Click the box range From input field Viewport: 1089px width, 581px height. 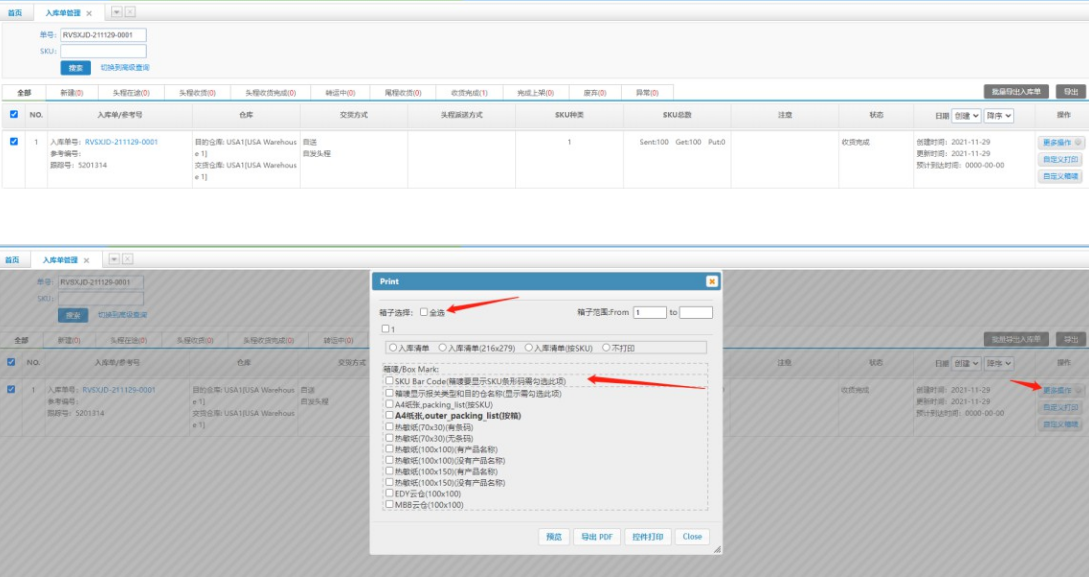(x=649, y=312)
